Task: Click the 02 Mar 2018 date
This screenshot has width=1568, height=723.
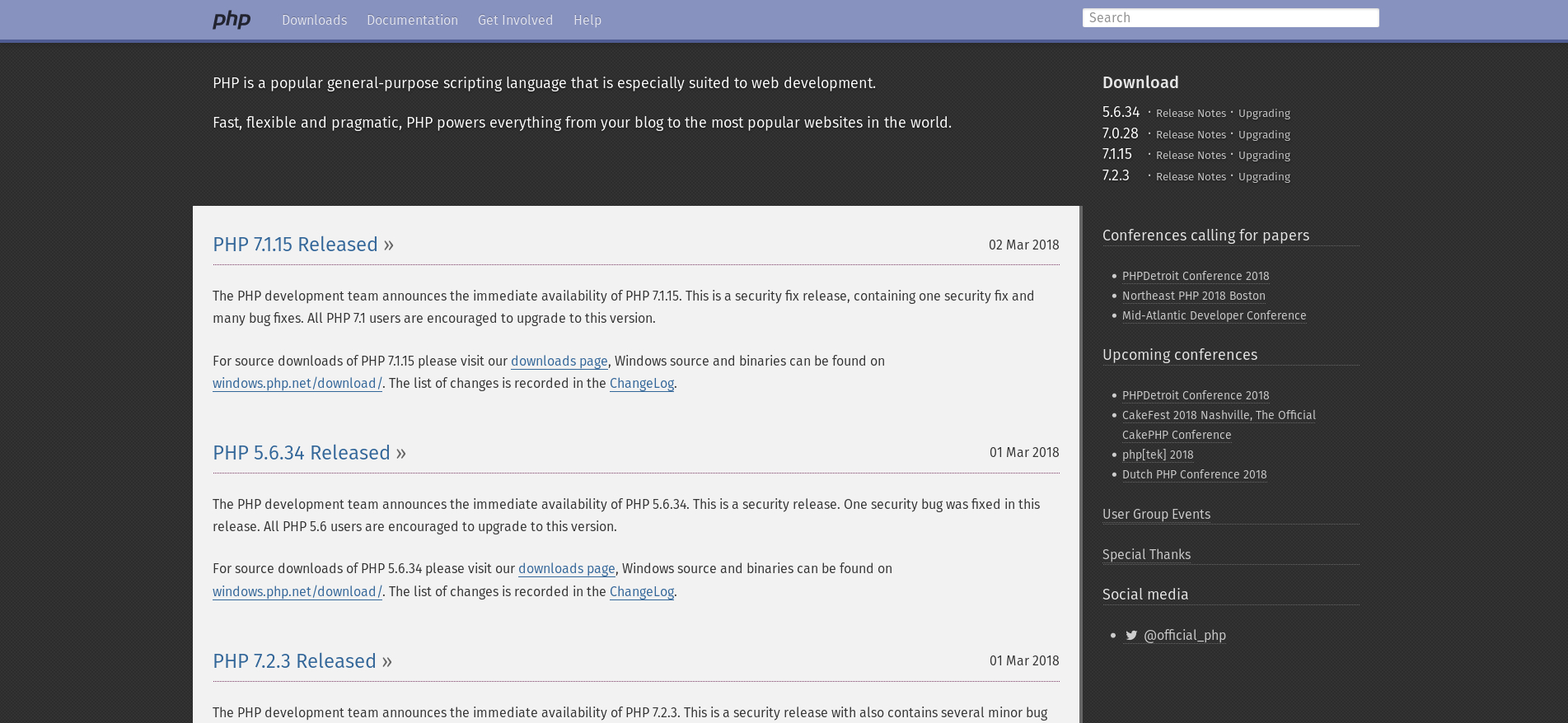Action: 1023,245
